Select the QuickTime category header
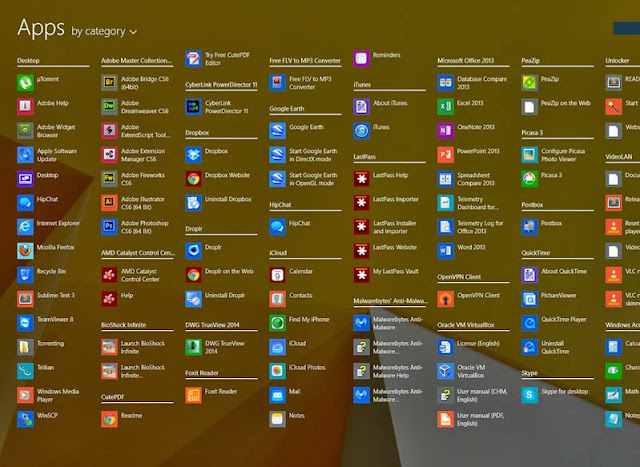 pos(536,253)
